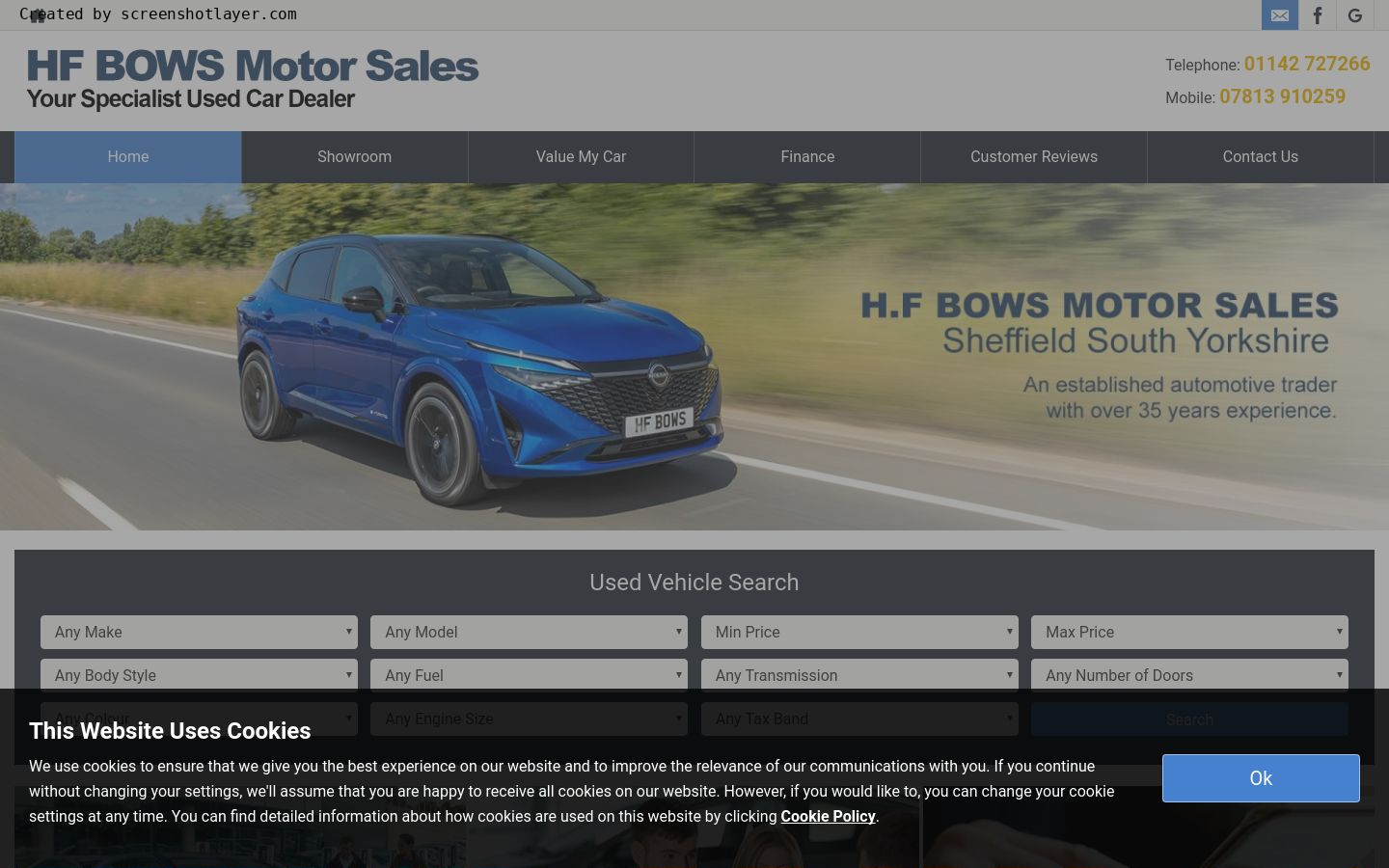Expand the Any Body Style dropdown

(x=199, y=675)
